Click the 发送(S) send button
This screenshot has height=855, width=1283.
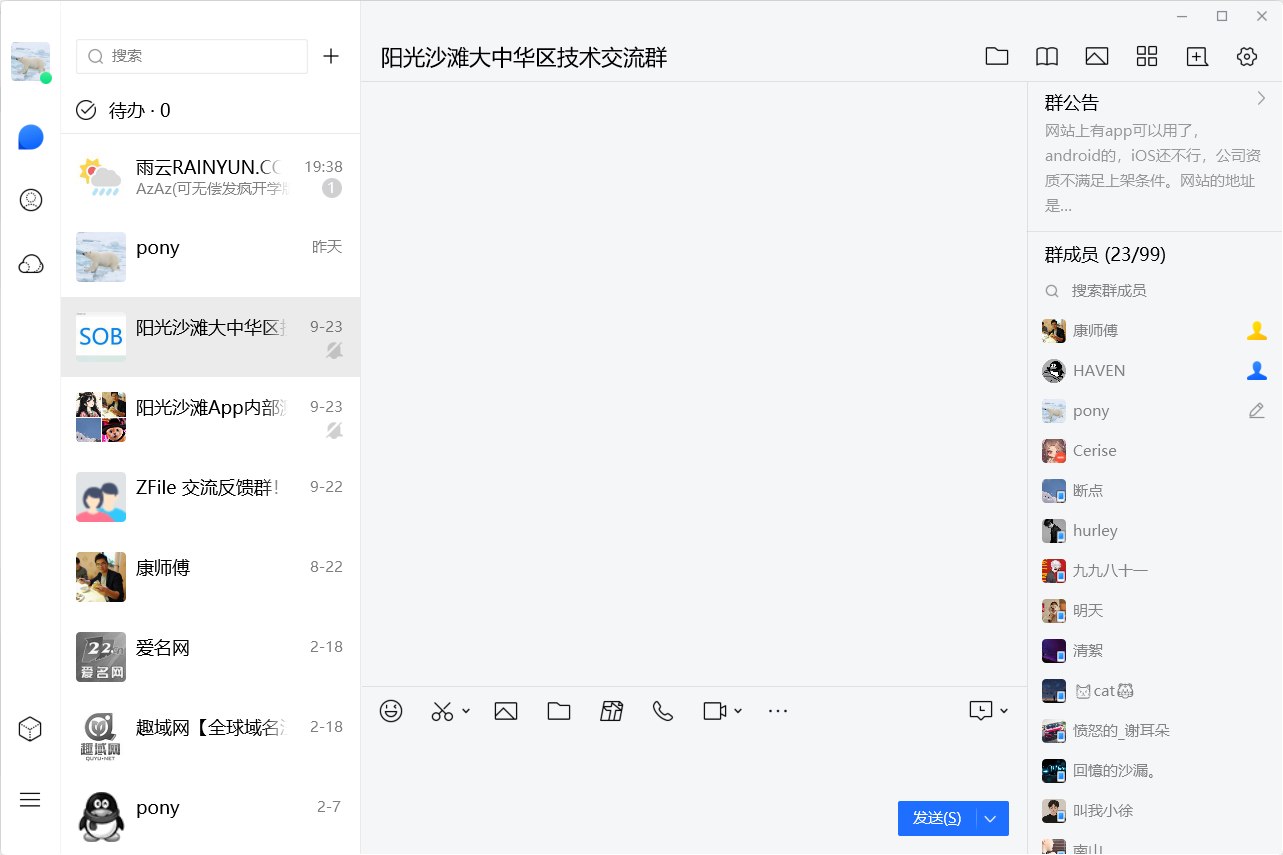937,818
